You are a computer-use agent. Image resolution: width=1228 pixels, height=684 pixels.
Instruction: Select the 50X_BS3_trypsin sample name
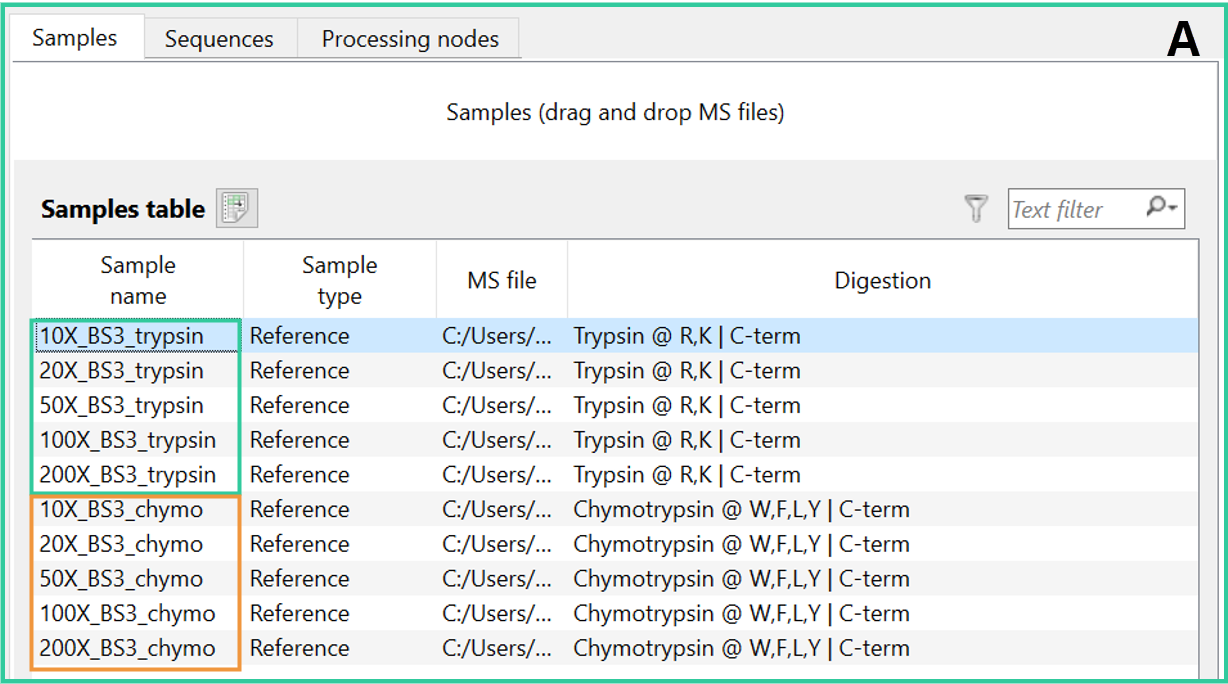point(121,405)
